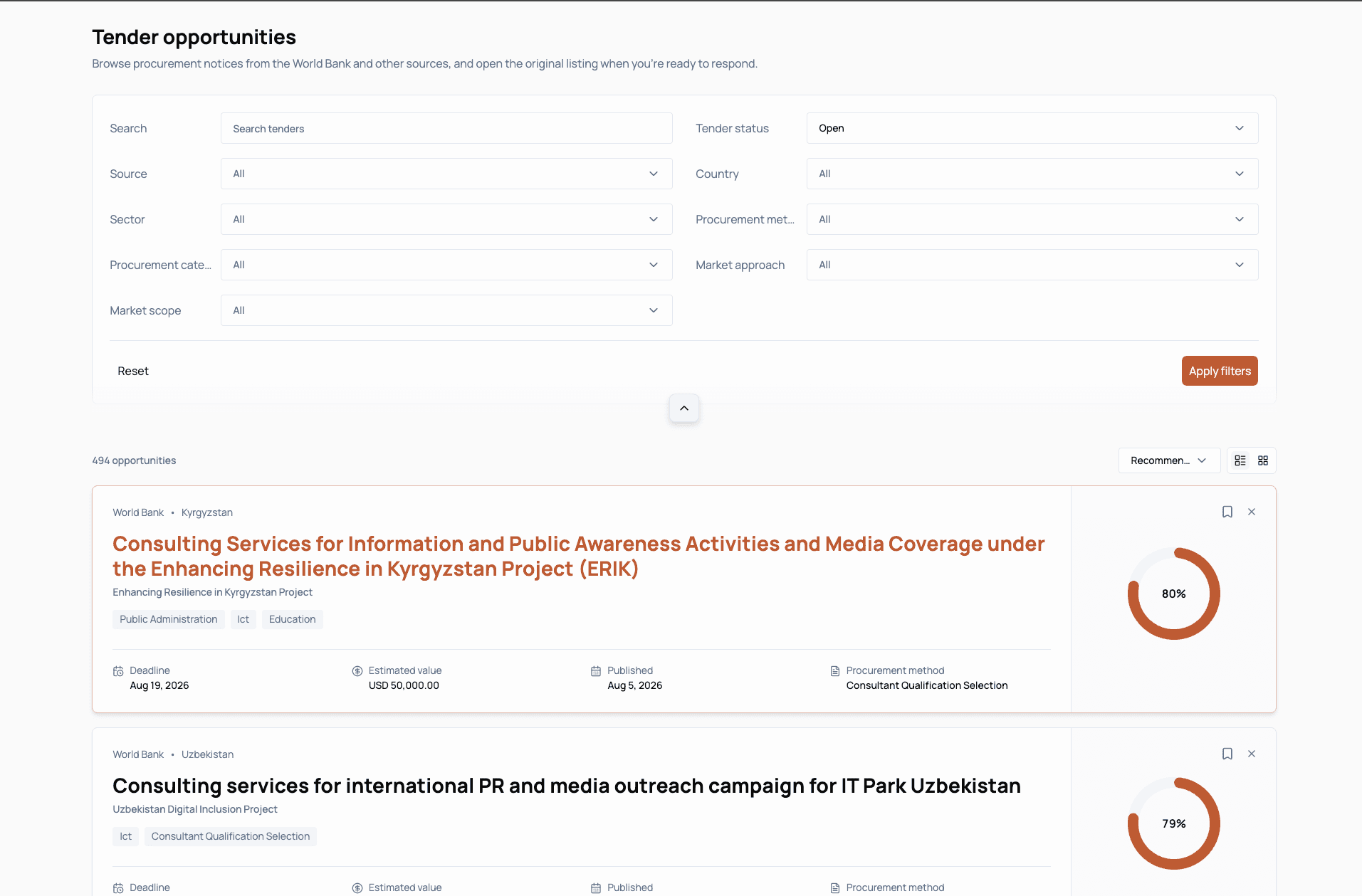Click the Tender opportunities heading
Image resolution: width=1362 pixels, height=896 pixels.
[194, 37]
